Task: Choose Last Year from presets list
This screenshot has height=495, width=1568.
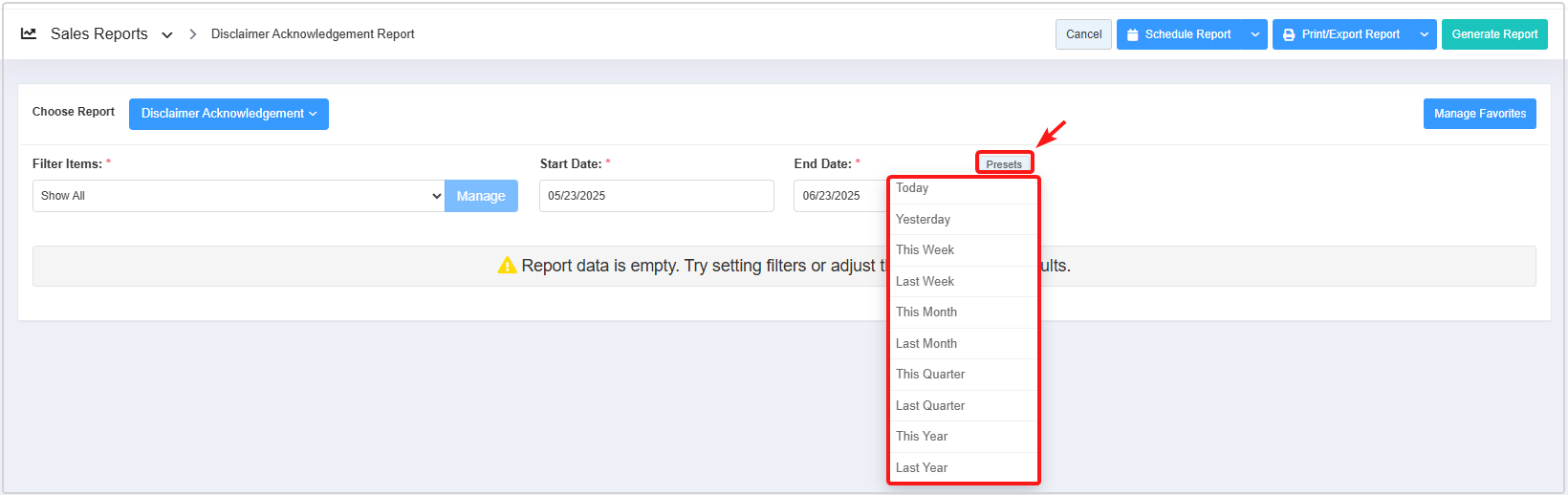Action: point(963,468)
